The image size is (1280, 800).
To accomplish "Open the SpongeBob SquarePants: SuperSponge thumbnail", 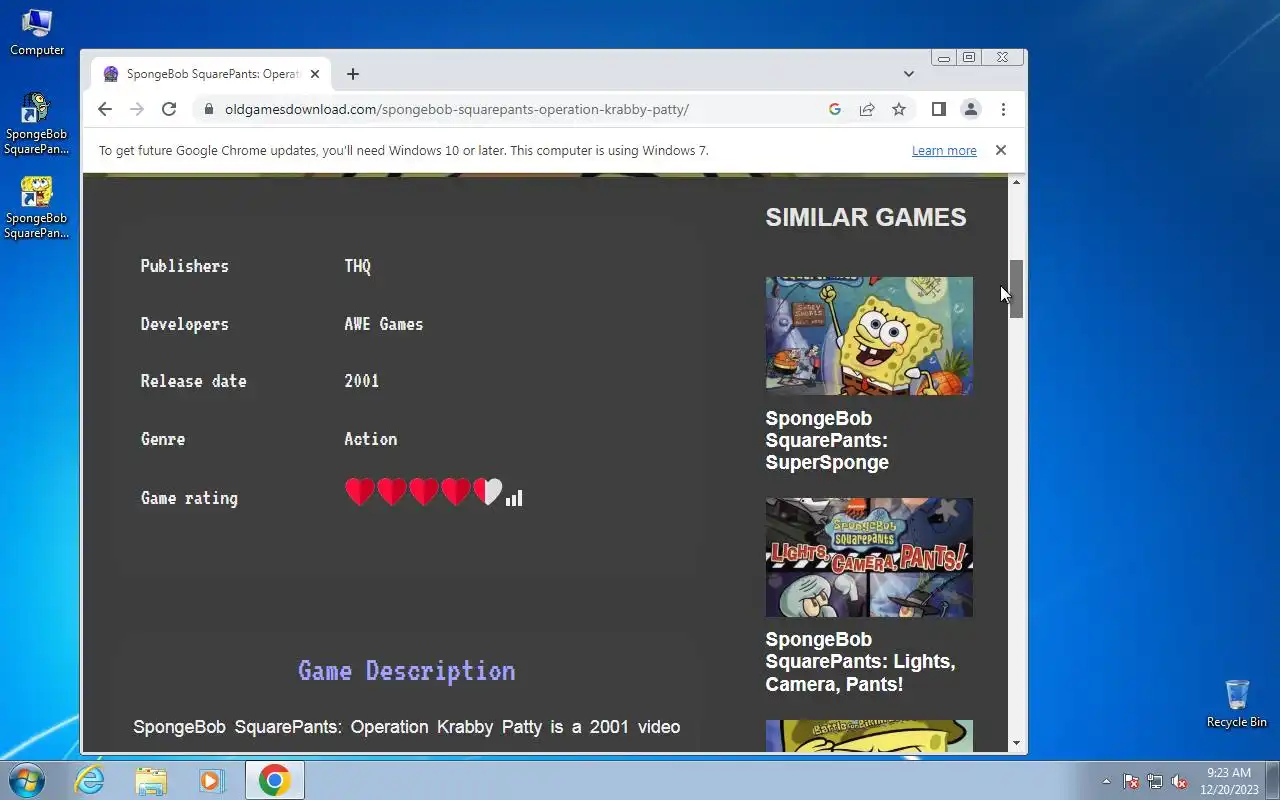I will click(869, 336).
